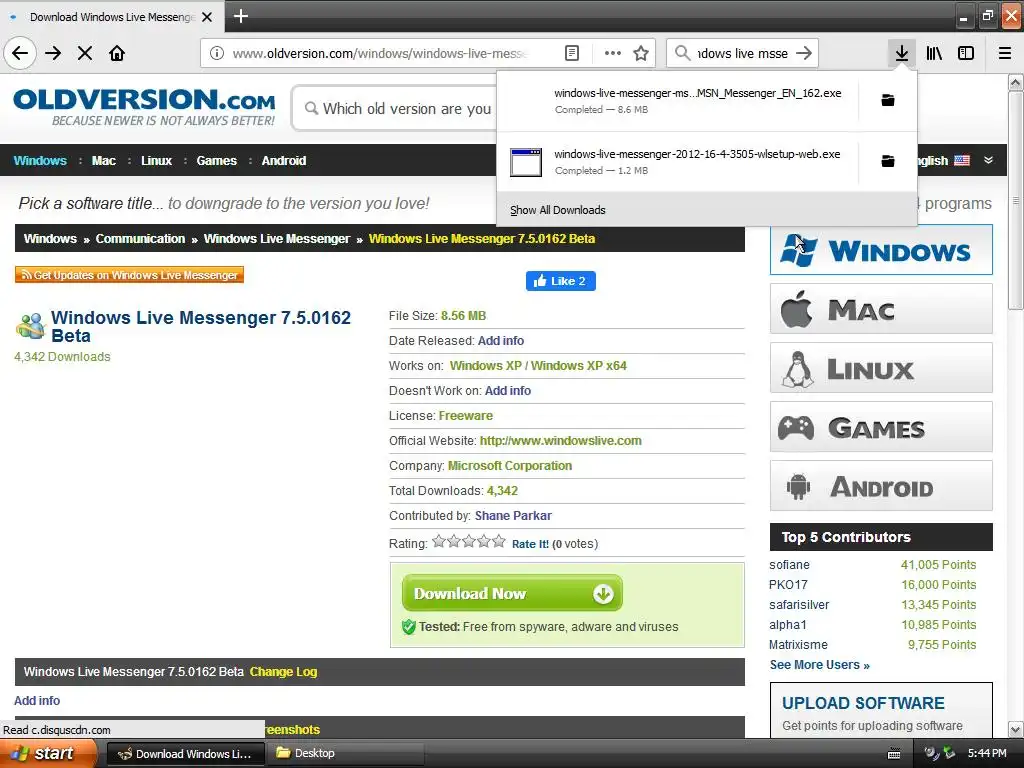This screenshot has height=768, width=1024.
Task: Click contributor safarisilver
Action: [799, 605]
